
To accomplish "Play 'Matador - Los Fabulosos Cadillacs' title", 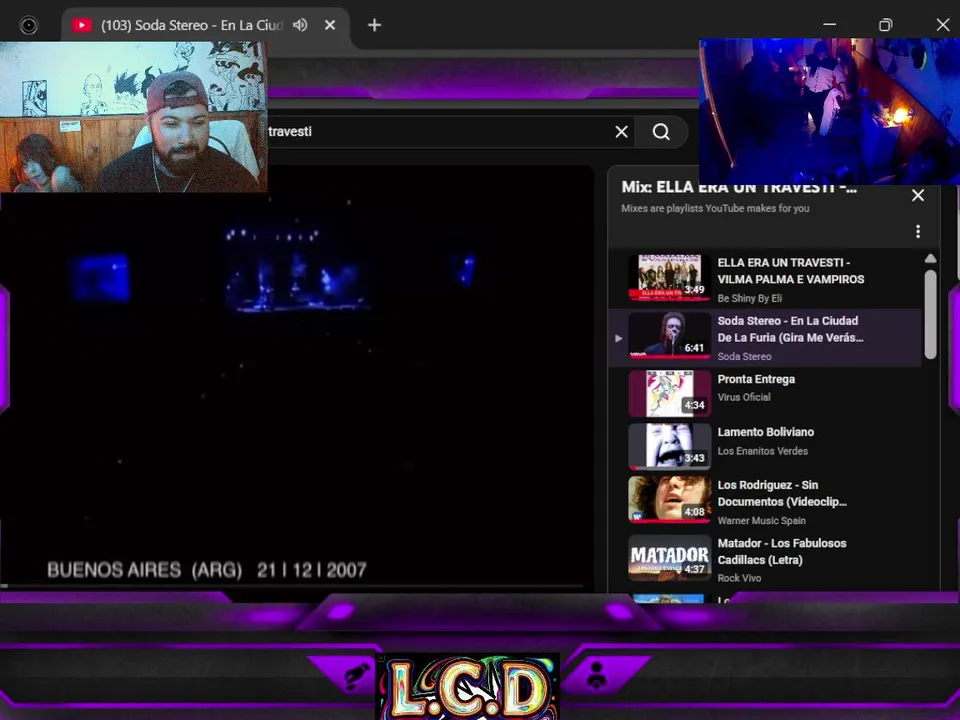I will click(x=782, y=551).
